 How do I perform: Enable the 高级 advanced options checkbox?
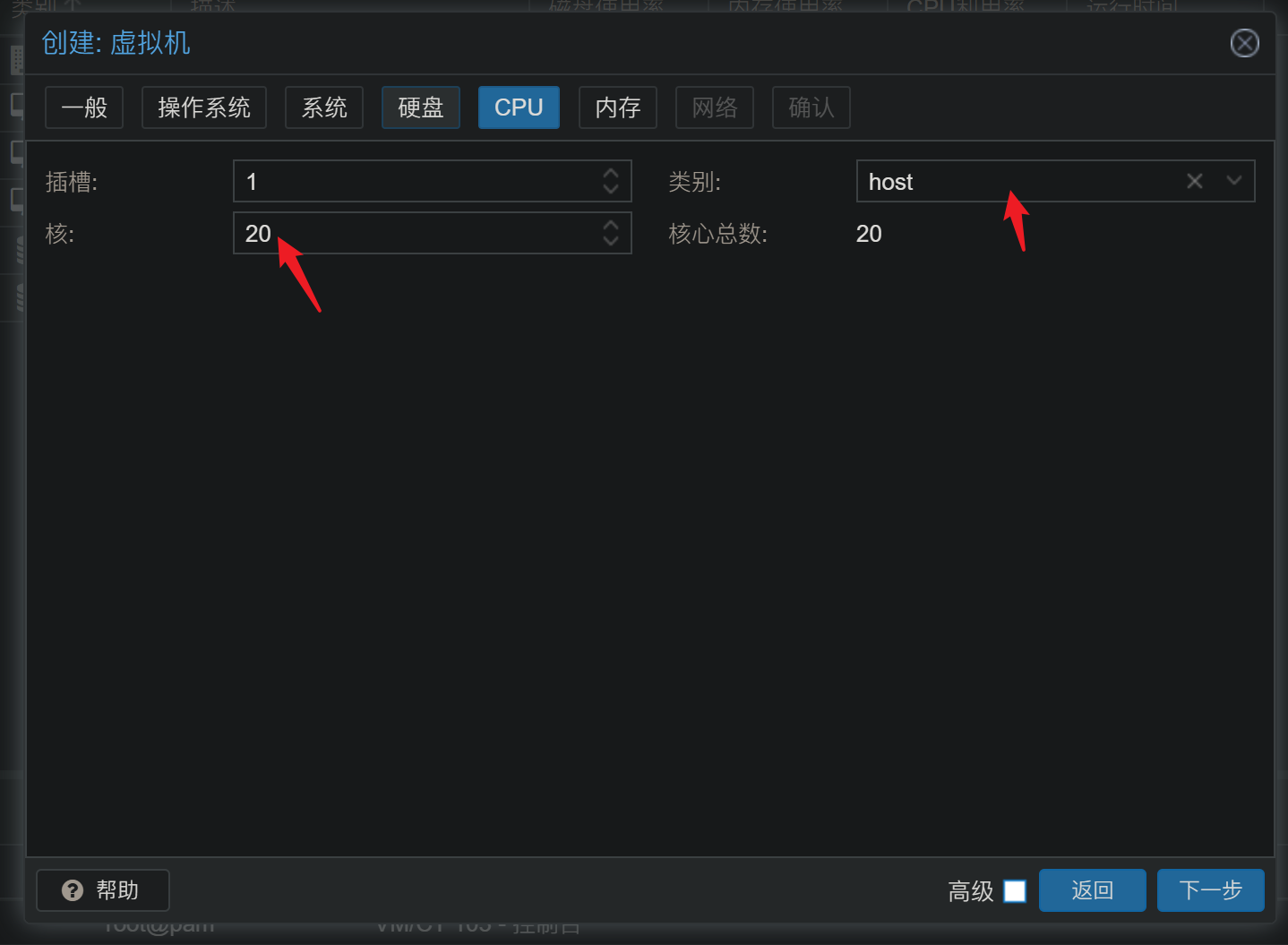point(1015,891)
